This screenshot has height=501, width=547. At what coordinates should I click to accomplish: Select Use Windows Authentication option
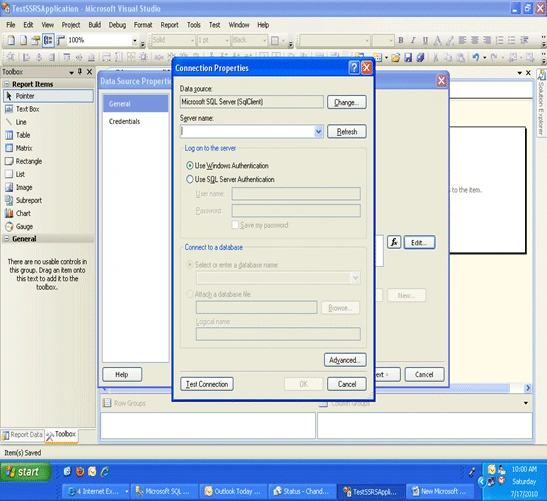tap(228, 166)
